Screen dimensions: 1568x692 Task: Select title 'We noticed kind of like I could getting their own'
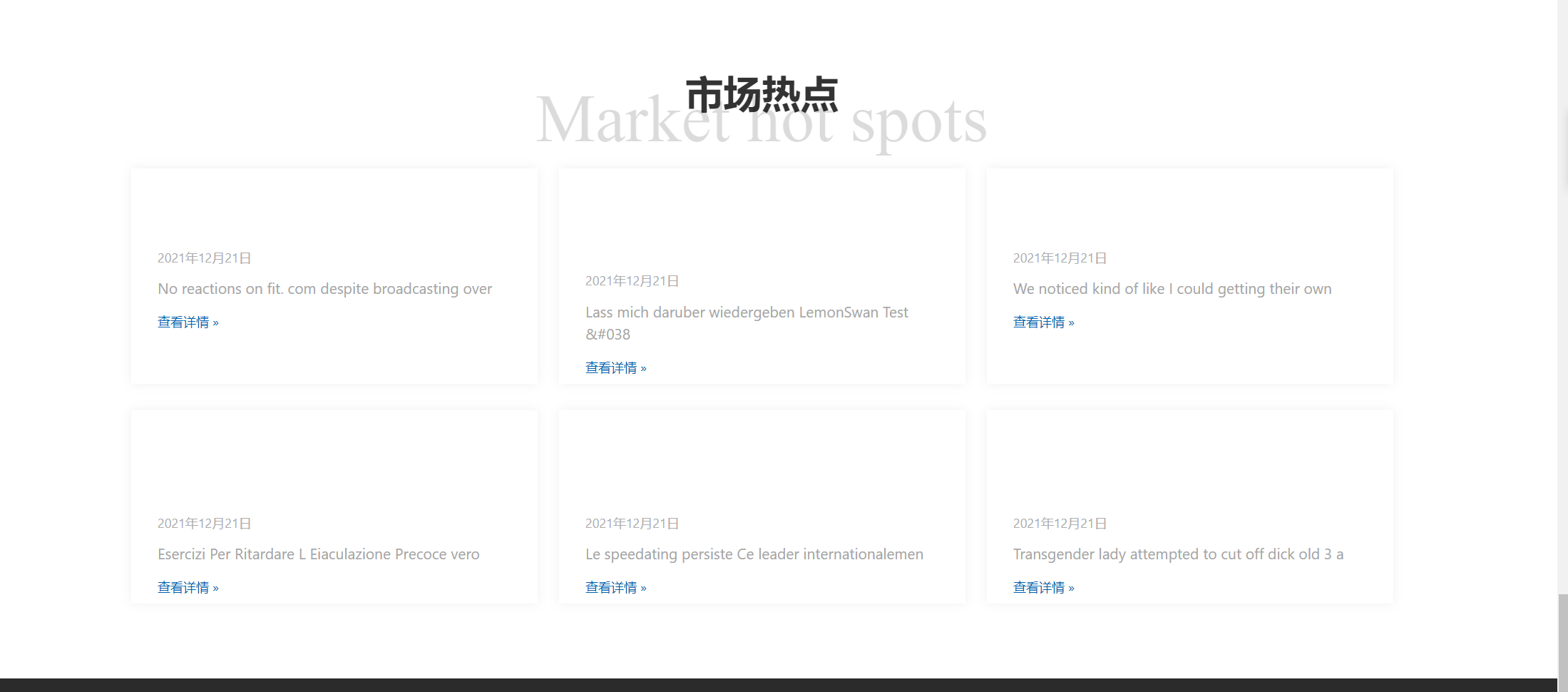pyautogui.click(x=1172, y=289)
